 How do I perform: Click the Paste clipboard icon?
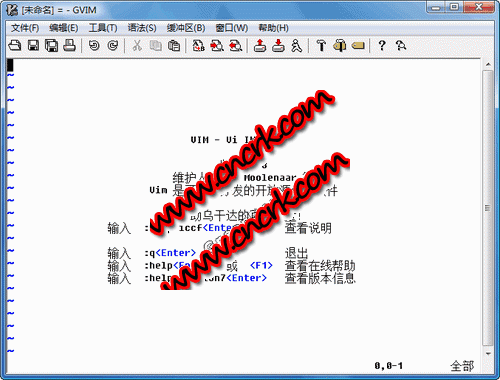click(174, 45)
